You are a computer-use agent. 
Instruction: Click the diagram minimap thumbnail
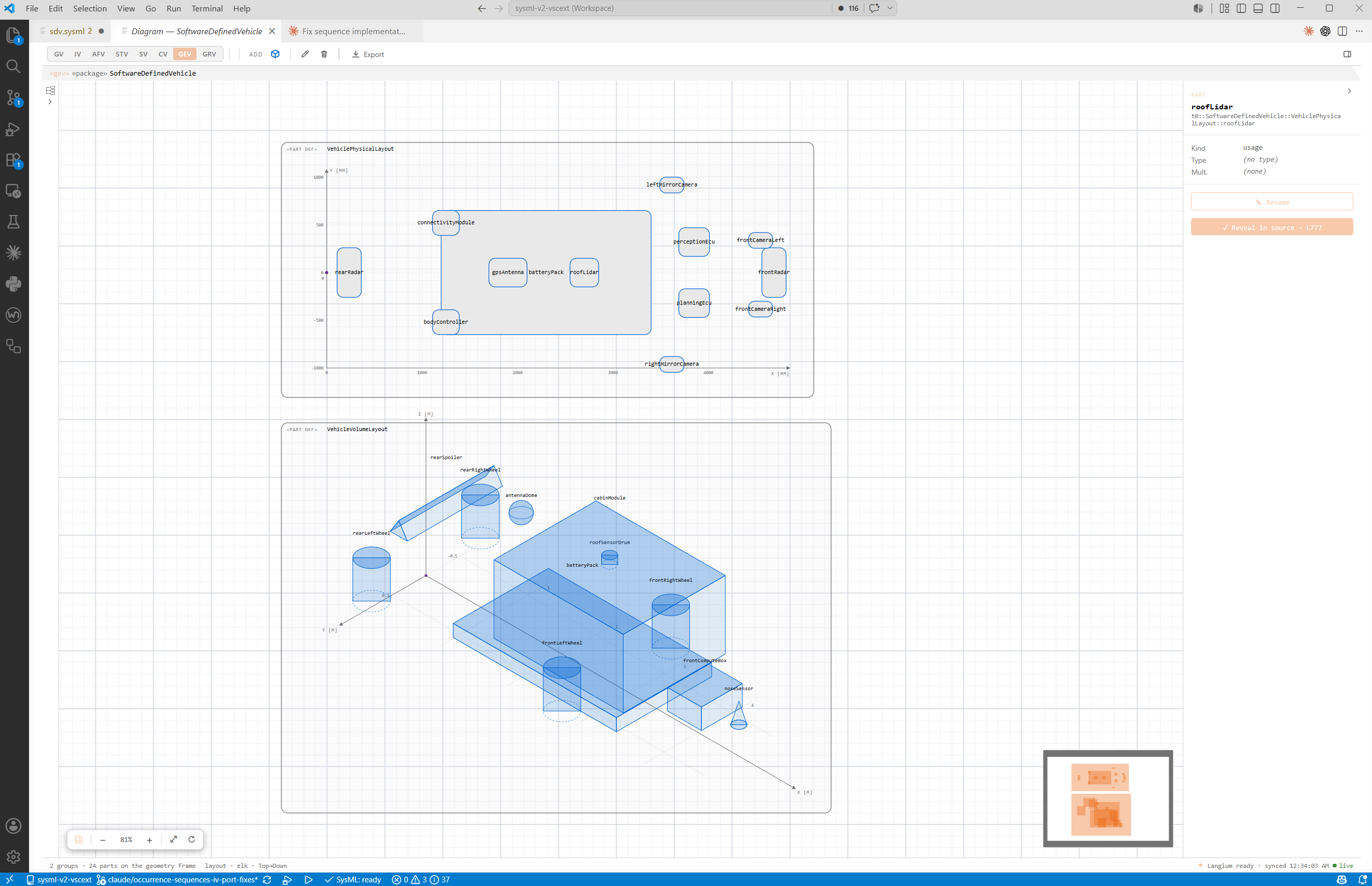[1108, 798]
